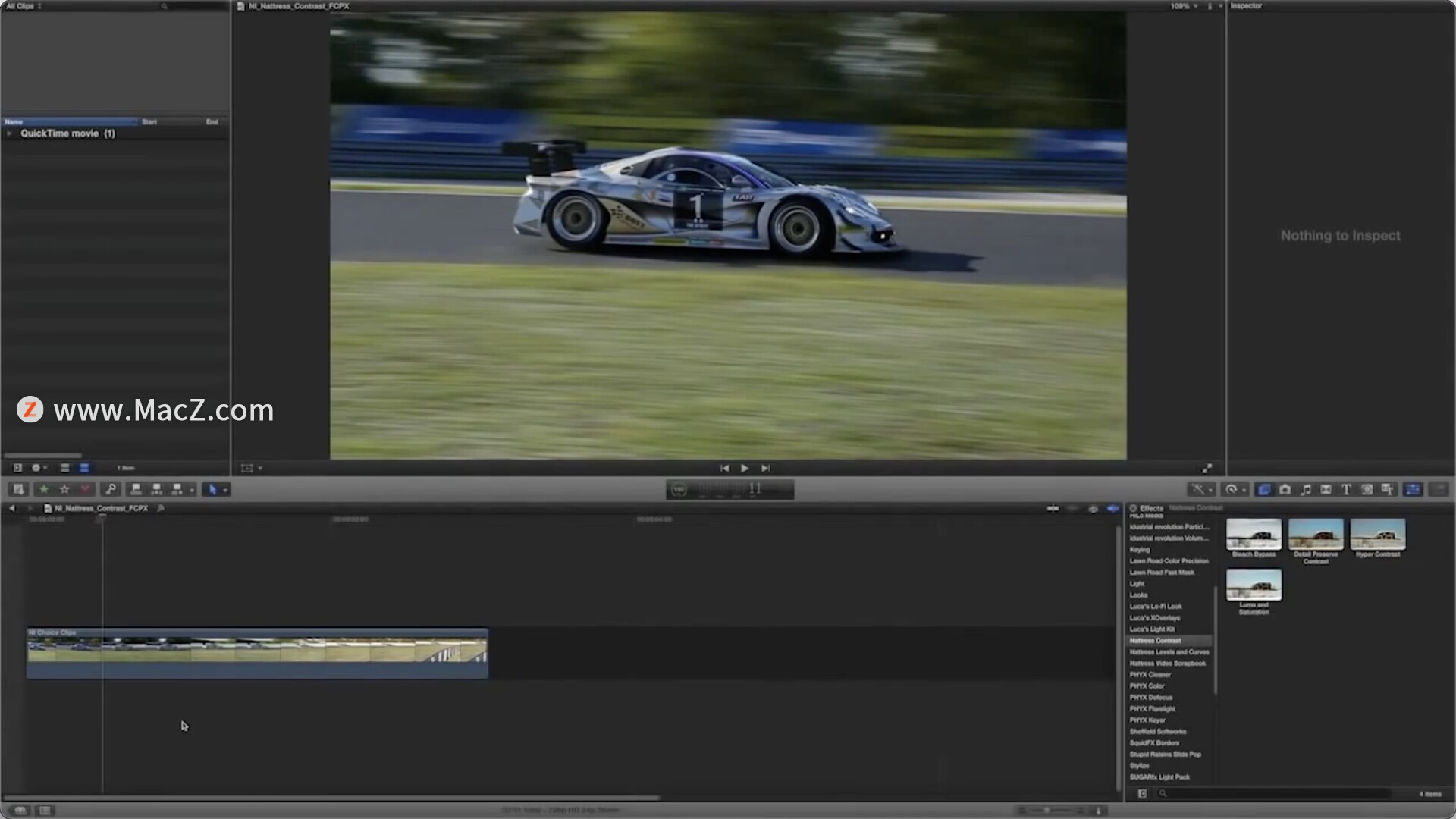Screen dimensions: 1456x819
Task: Toggle snapping in the timeline
Action: coord(1113,509)
